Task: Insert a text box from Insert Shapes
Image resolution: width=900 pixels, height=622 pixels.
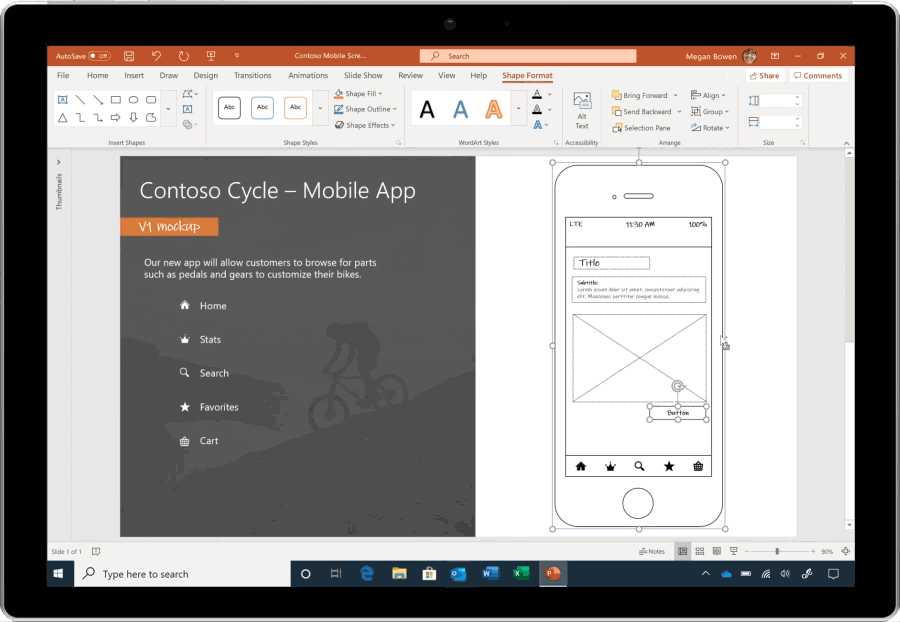Action: (62, 100)
